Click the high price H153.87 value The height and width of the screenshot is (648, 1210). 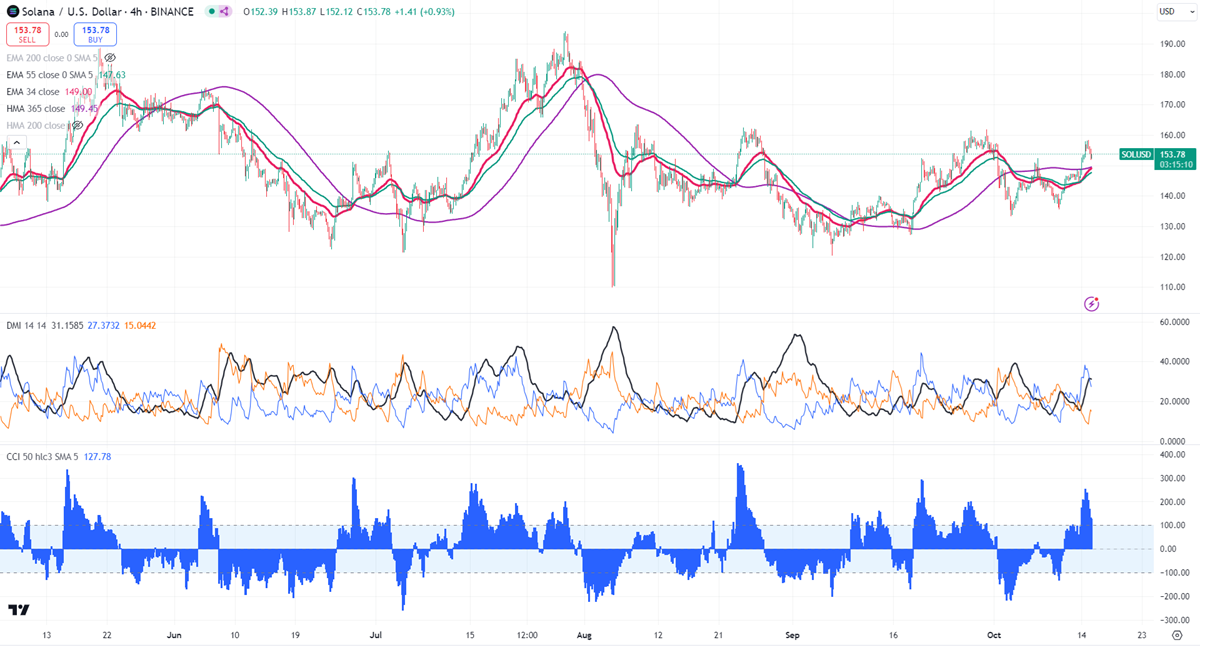coord(299,12)
